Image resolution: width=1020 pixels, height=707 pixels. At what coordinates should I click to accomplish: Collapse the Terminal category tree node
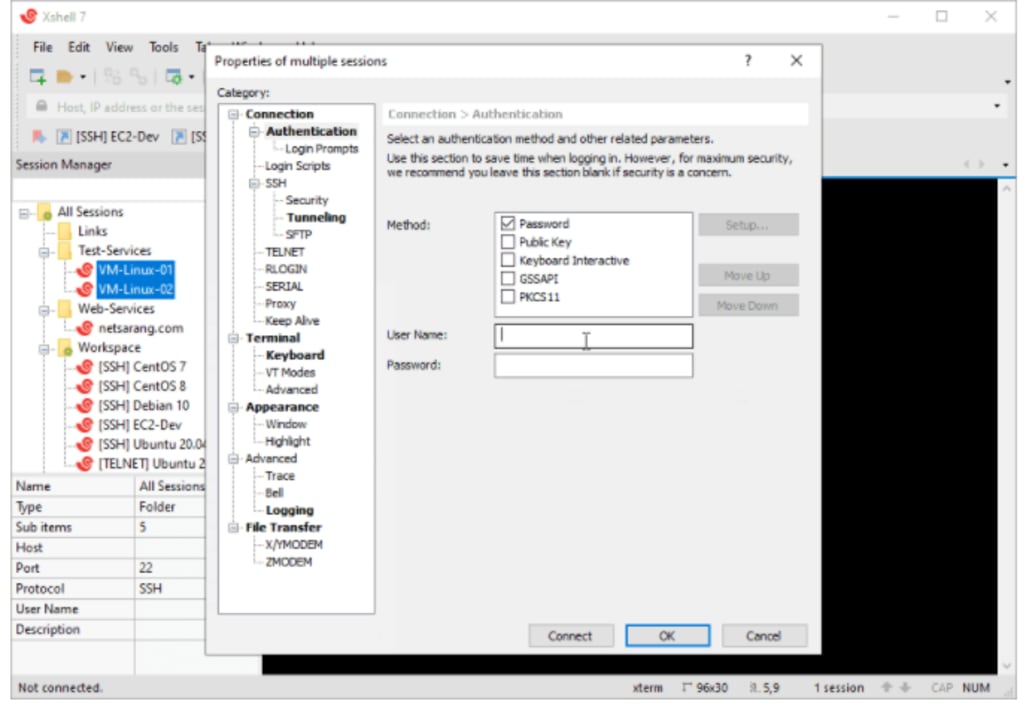pyautogui.click(x=233, y=338)
